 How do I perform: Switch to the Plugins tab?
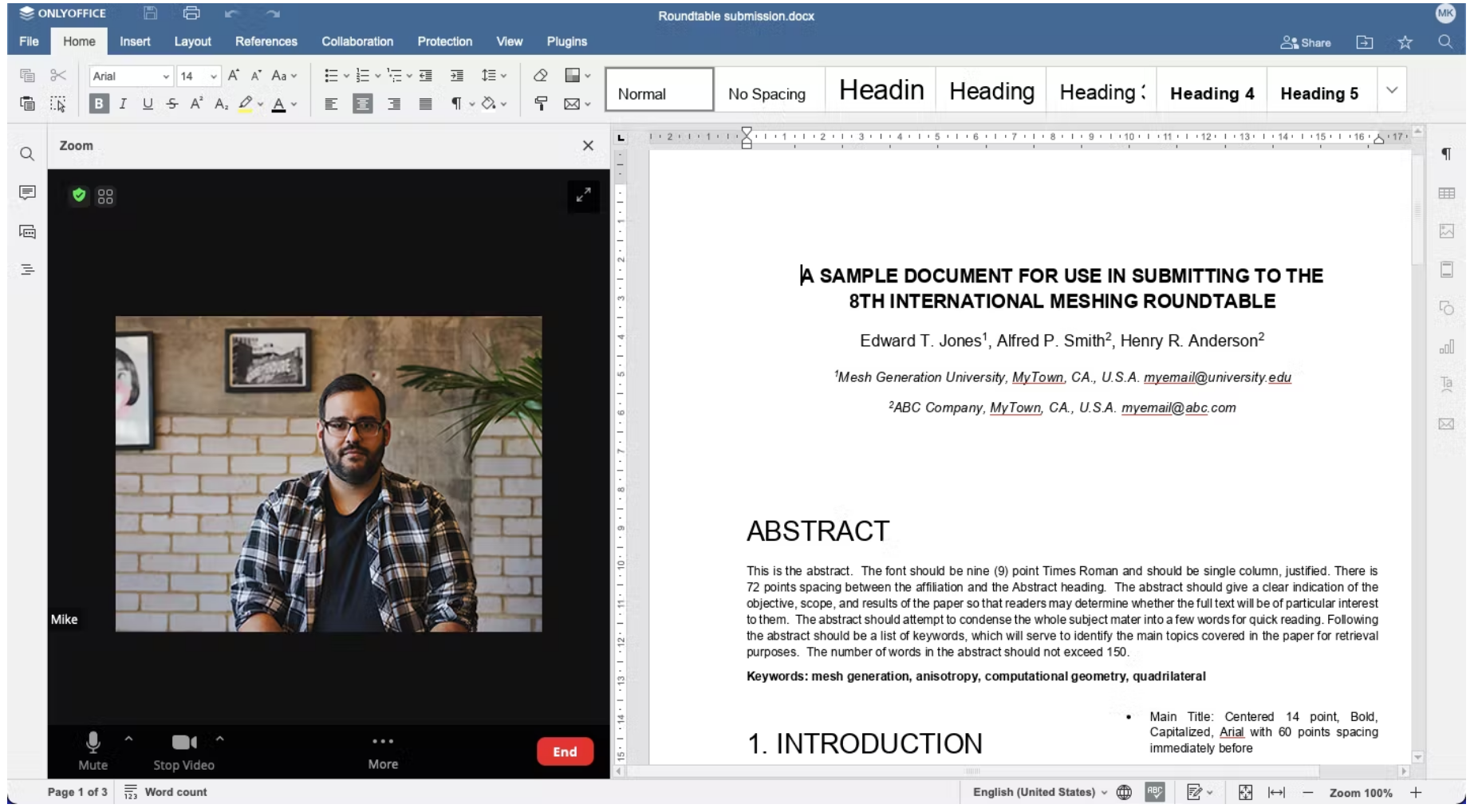pos(566,41)
